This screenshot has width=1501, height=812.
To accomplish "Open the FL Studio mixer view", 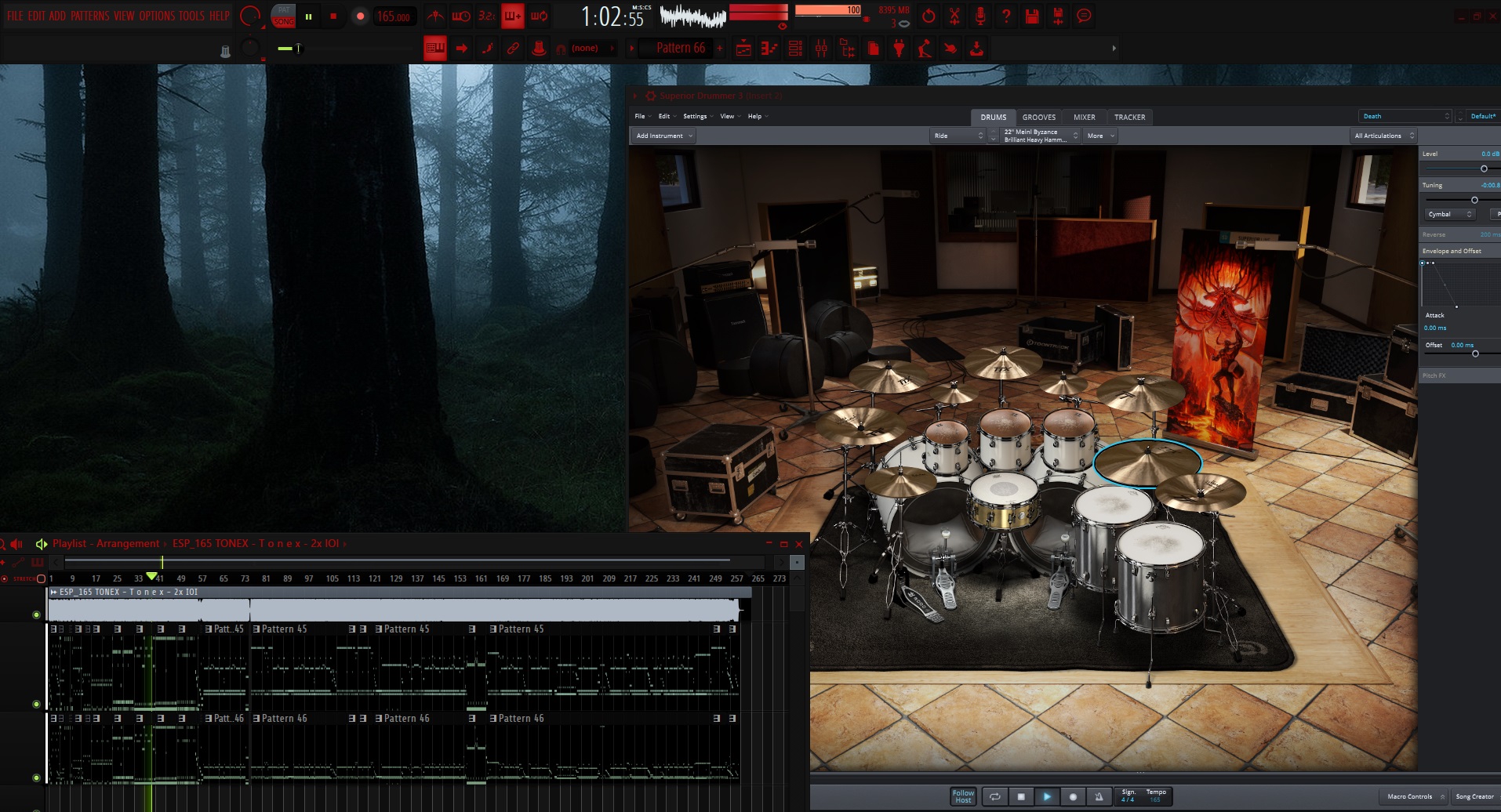I will pyautogui.click(x=821, y=49).
